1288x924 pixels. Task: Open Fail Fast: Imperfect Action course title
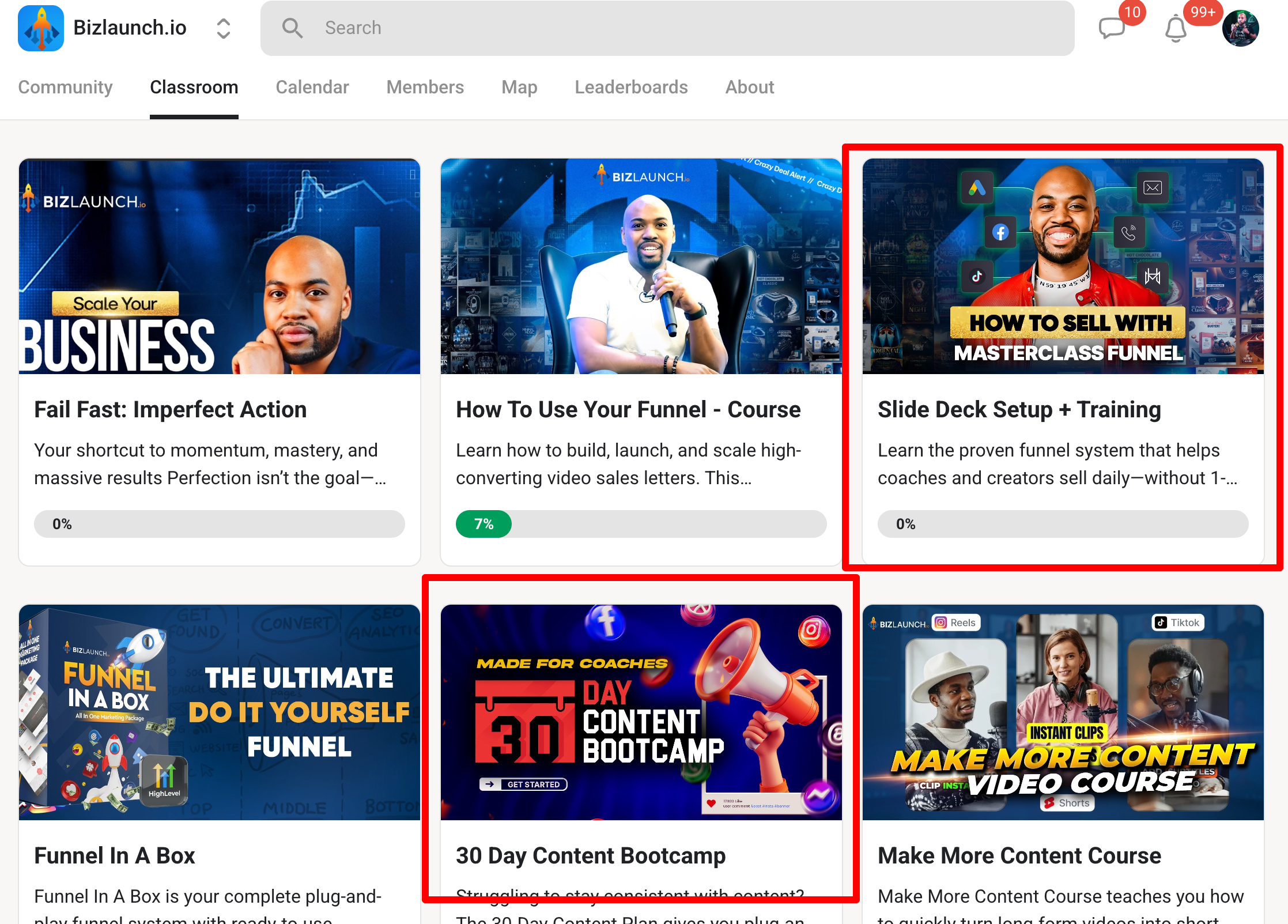point(171,410)
